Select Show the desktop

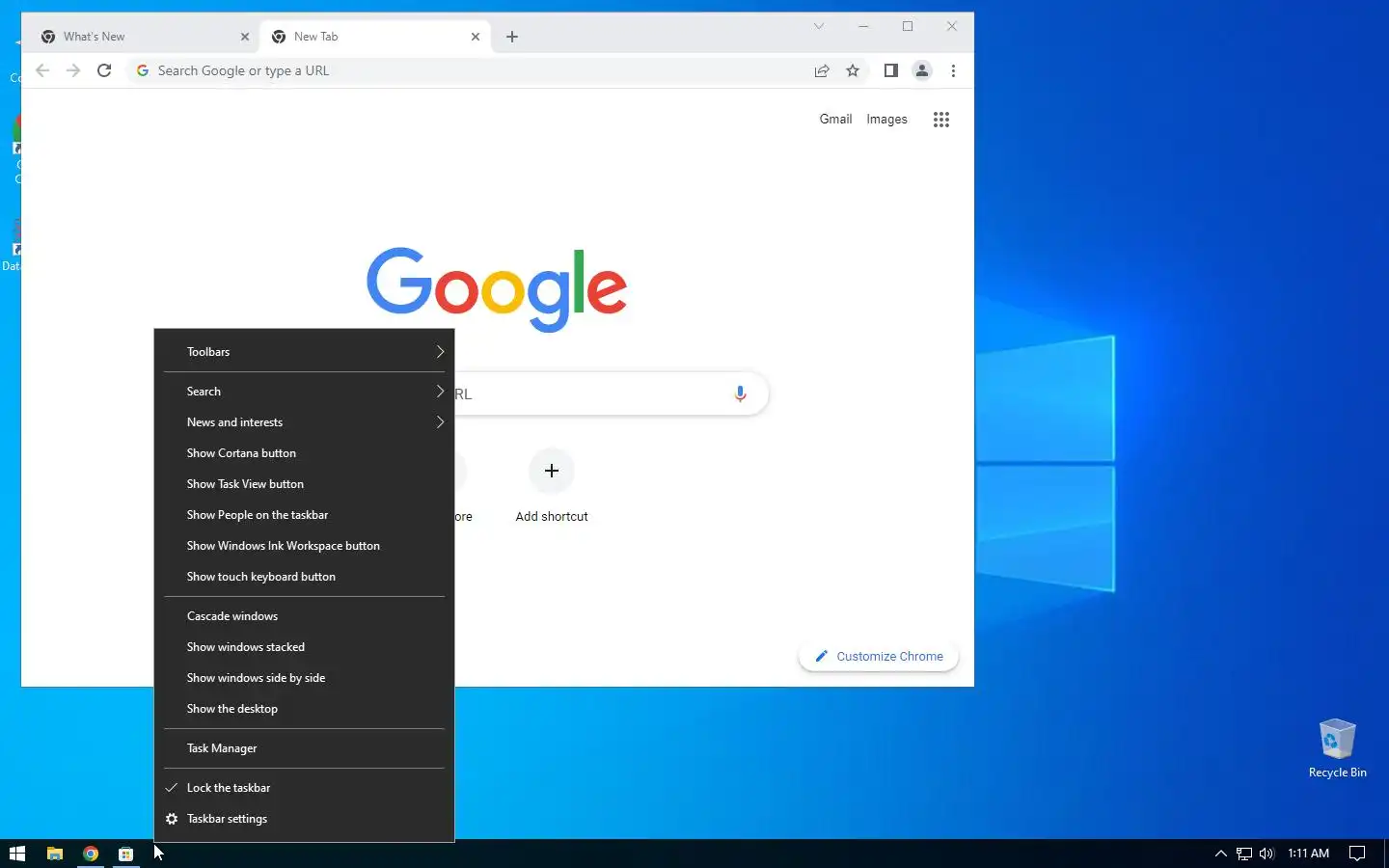click(304, 709)
